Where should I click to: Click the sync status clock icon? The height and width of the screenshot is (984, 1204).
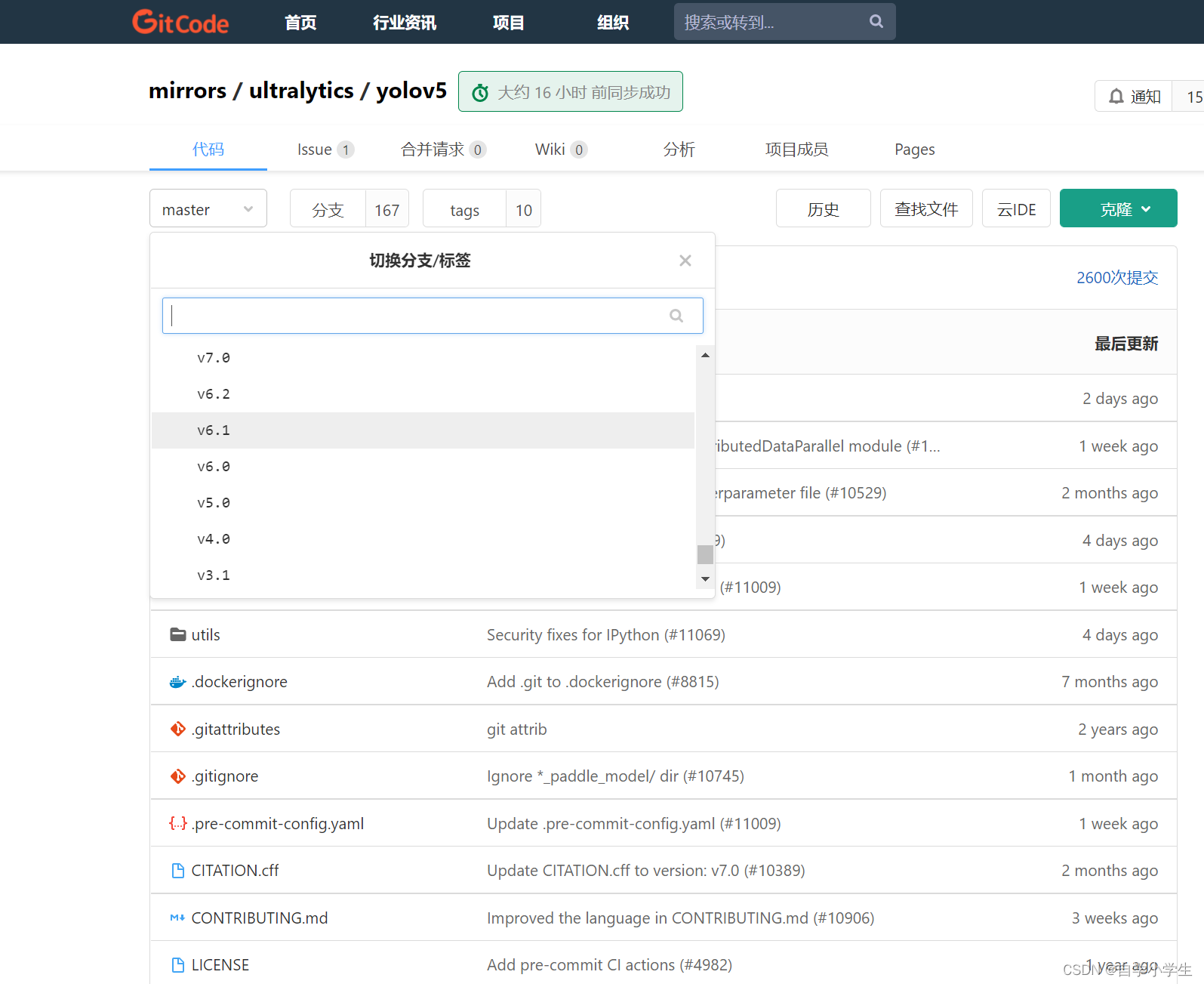point(480,93)
